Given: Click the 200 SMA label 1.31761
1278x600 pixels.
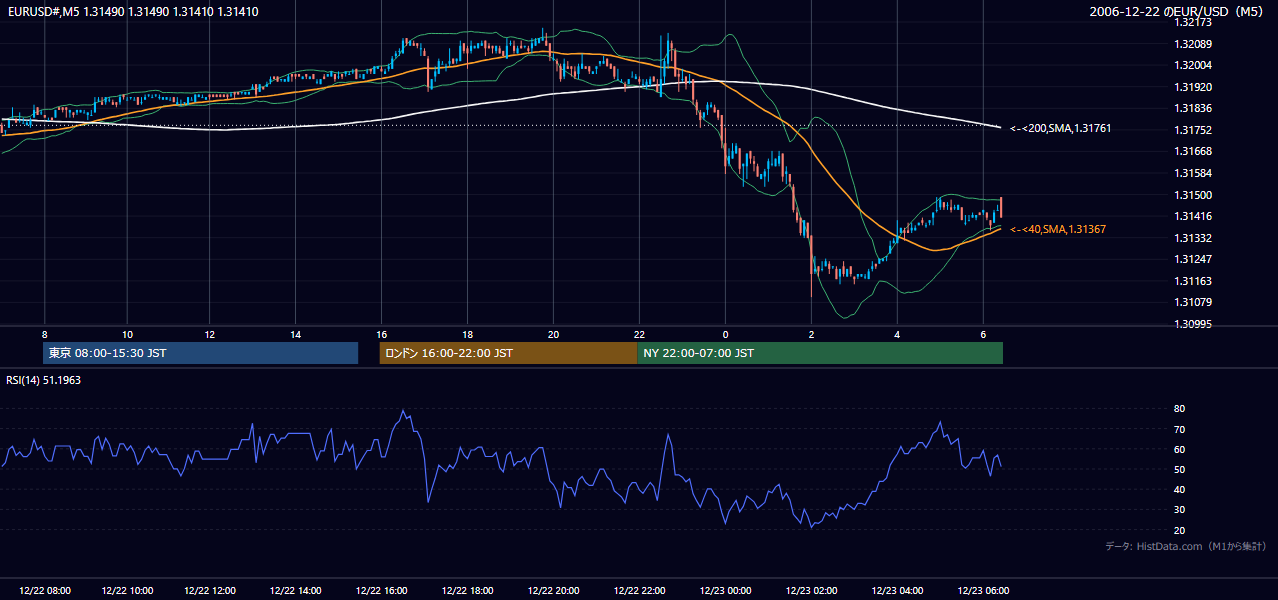Looking at the screenshot, I should coord(1061,128).
